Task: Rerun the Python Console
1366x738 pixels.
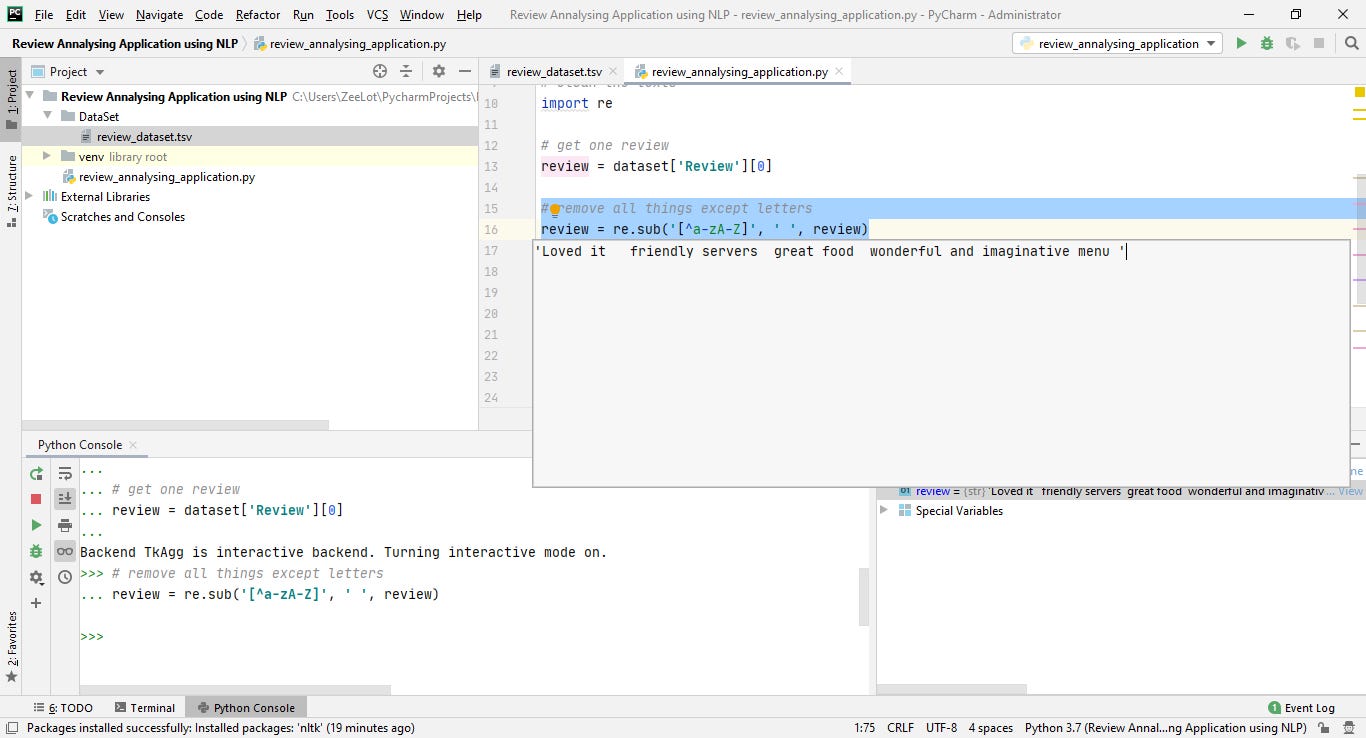Action: click(36, 474)
